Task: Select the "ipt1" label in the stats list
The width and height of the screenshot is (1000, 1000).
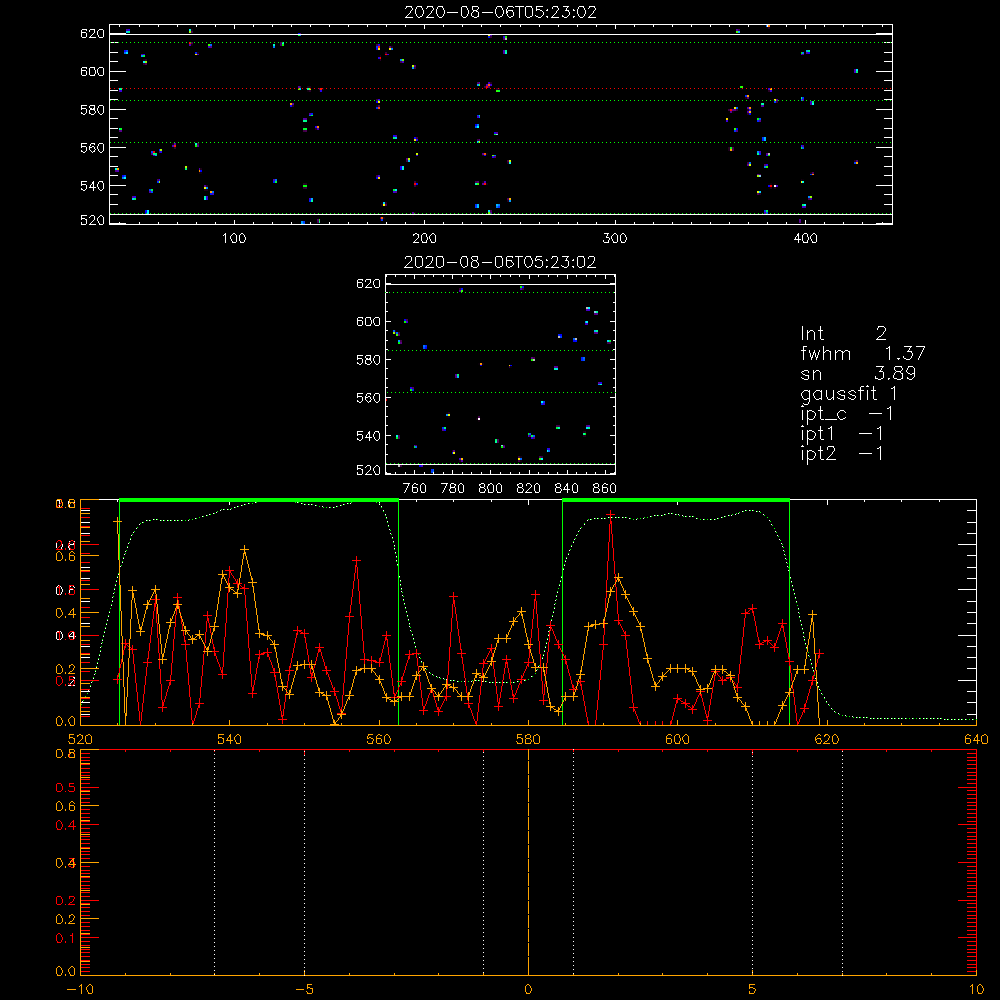Action: 817,434
